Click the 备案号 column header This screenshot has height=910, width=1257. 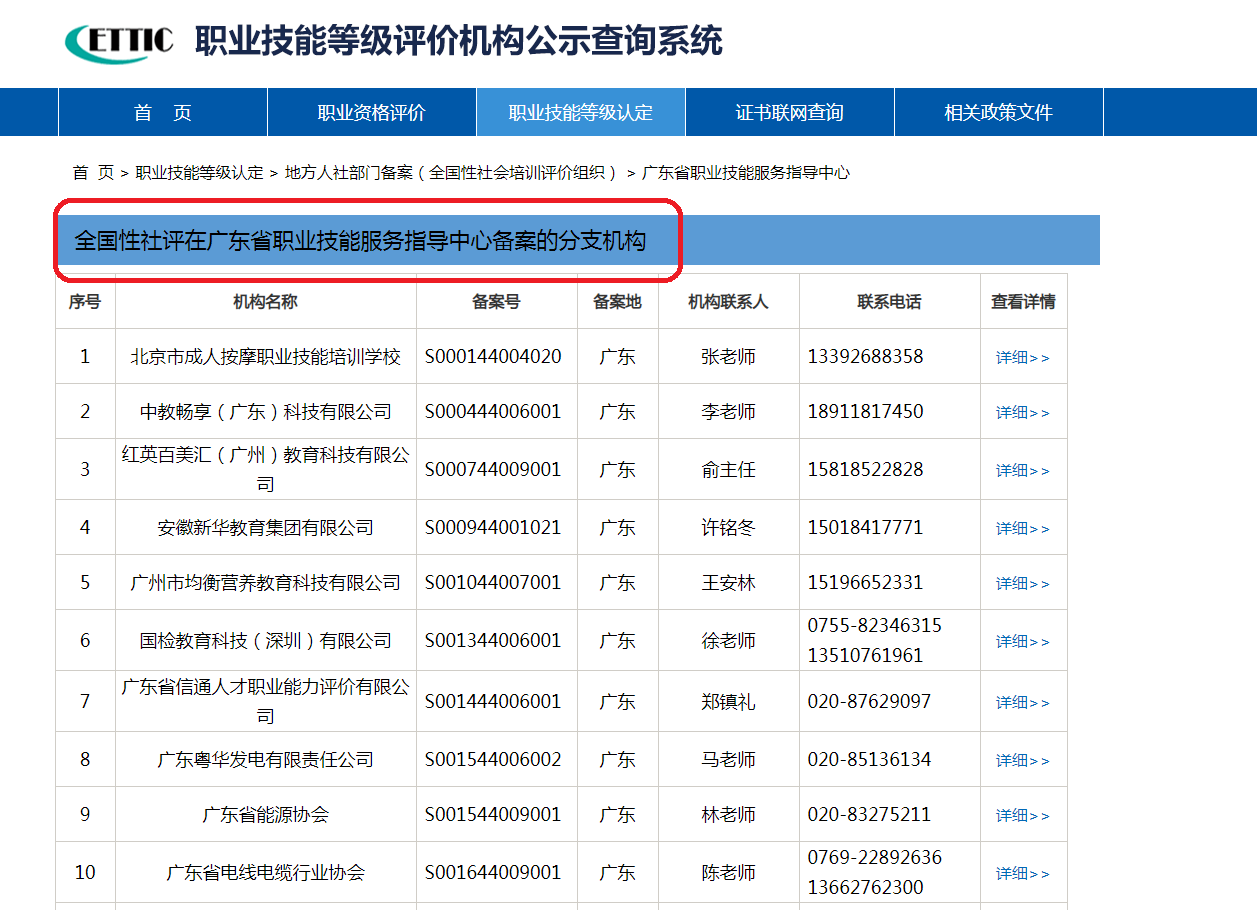497,301
